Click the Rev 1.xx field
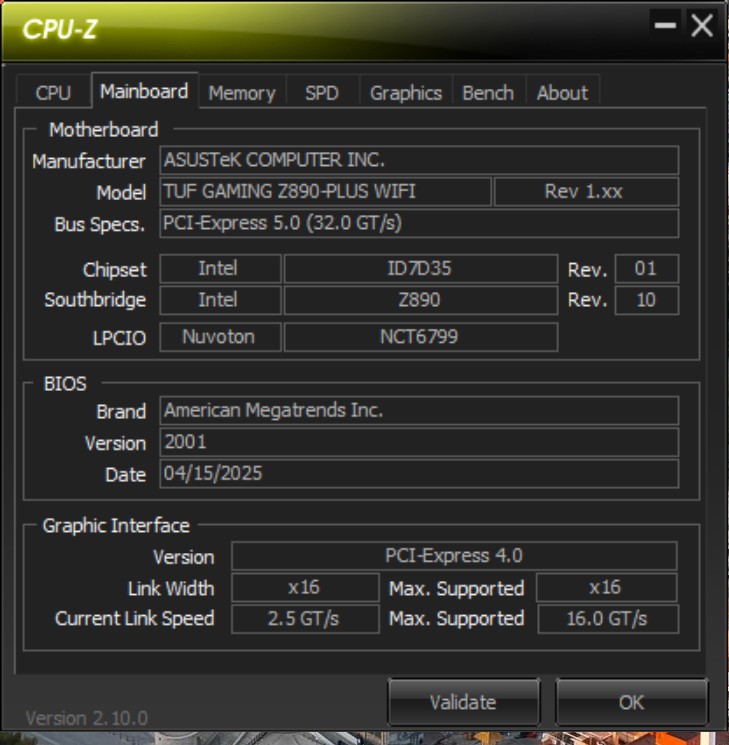Image resolution: width=729 pixels, height=745 pixels. (586, 191)
